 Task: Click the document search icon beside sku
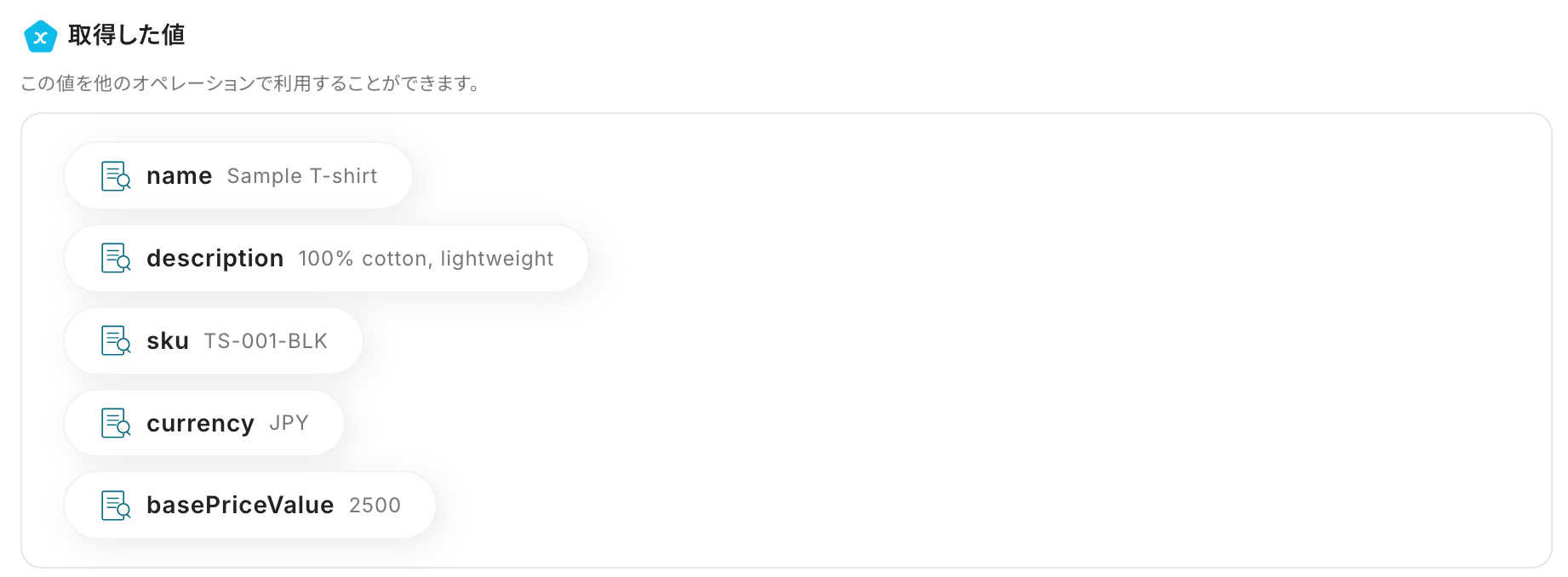(x=115, y=340)
